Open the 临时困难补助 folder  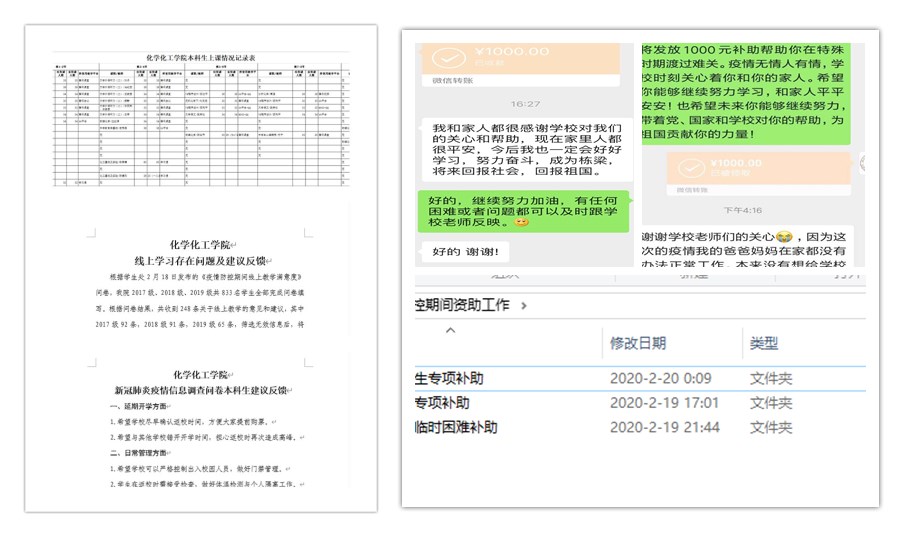tap(456, 427)
